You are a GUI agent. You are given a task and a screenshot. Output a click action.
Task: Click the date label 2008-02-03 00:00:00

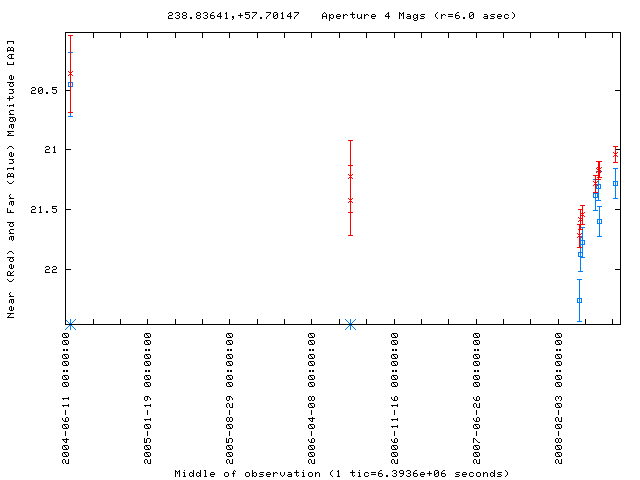click(x=559, y=398)
